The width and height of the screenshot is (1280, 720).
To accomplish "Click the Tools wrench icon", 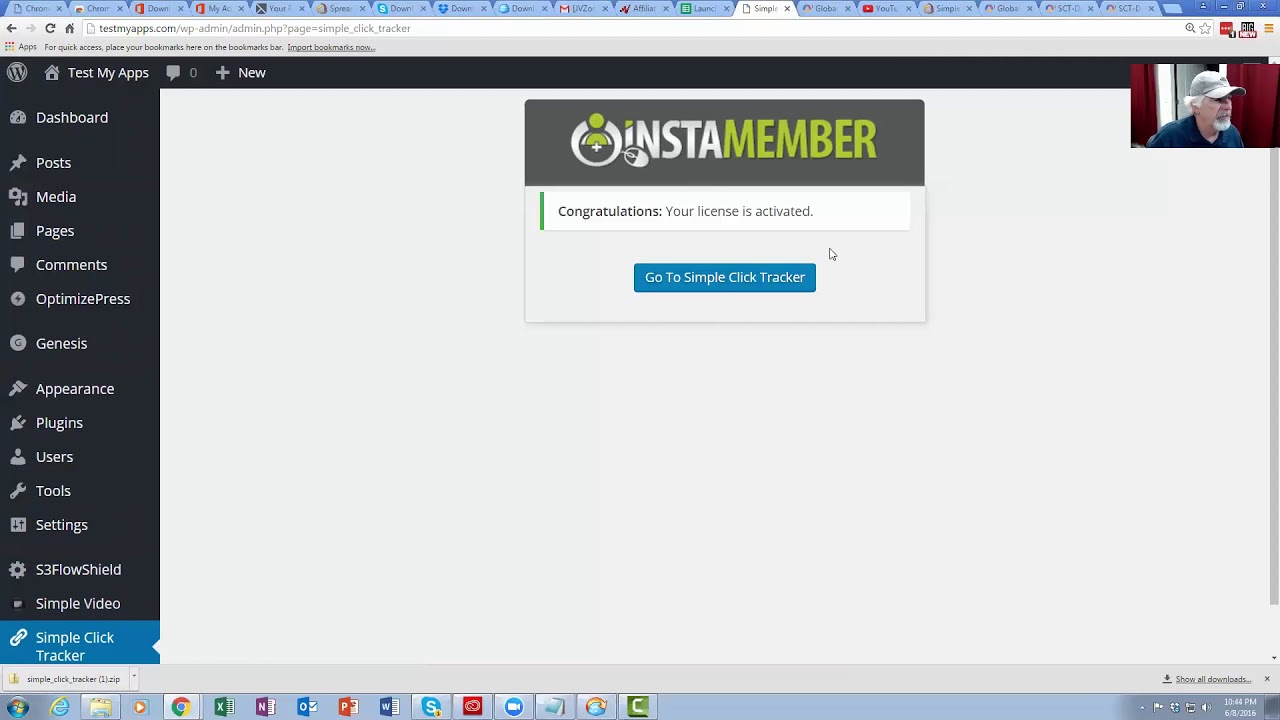I will pos(18,490).
